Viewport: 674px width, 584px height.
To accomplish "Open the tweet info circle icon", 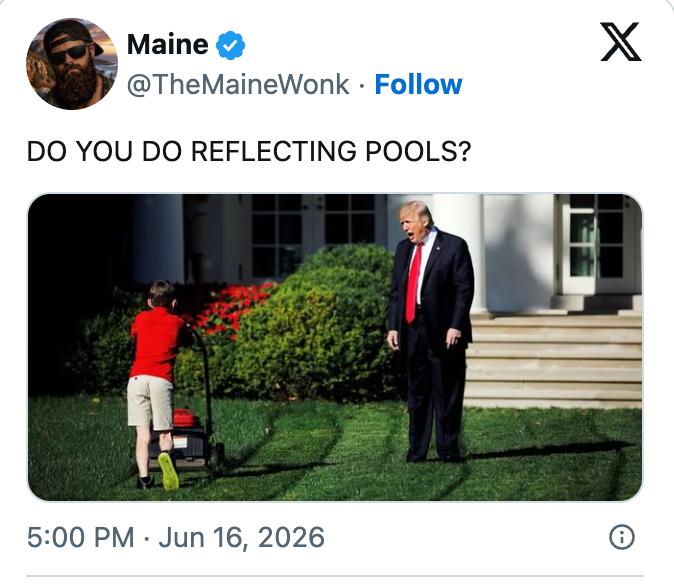I will 622,537.
